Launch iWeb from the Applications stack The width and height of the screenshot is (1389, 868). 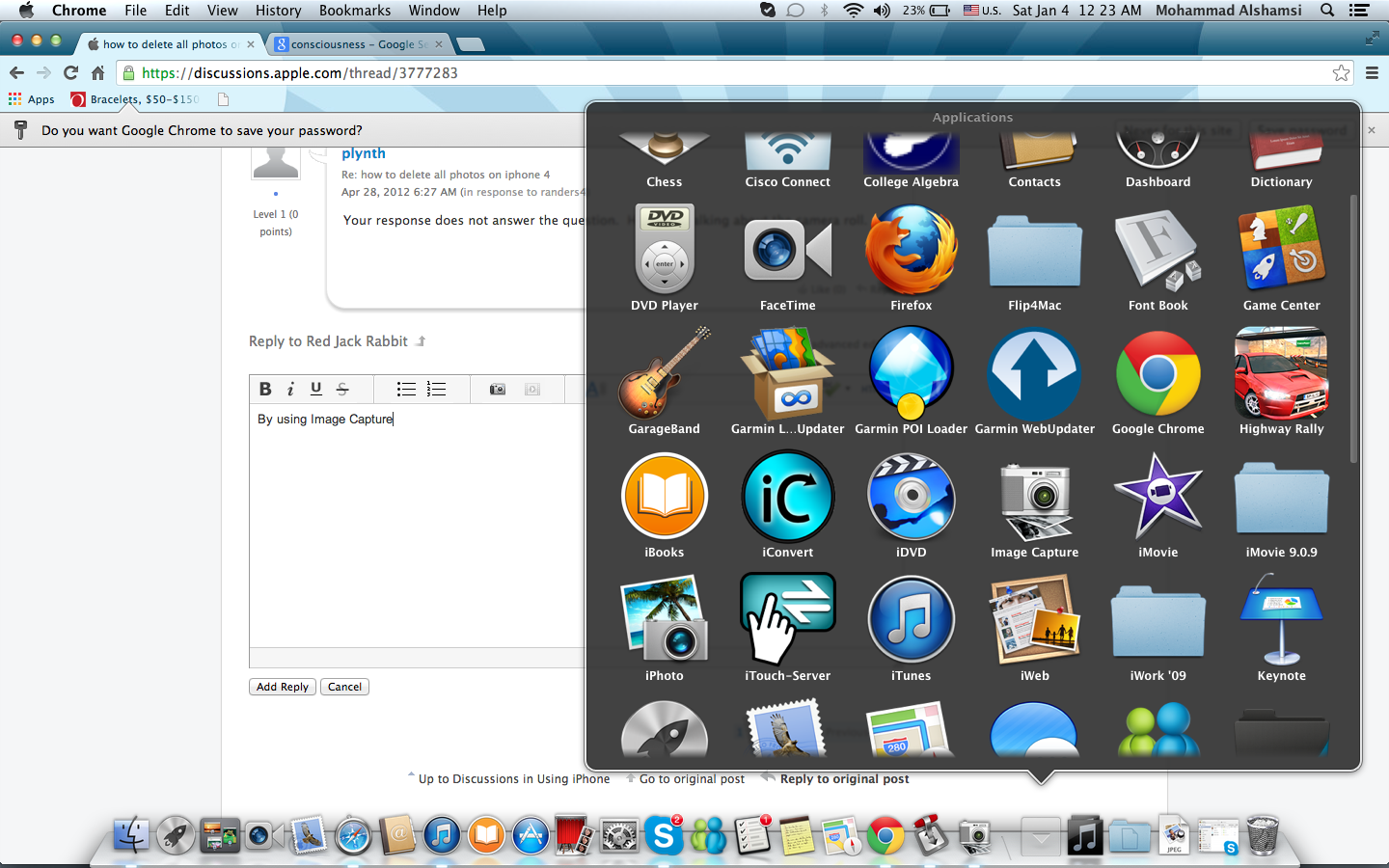(x=1035, y=620)
